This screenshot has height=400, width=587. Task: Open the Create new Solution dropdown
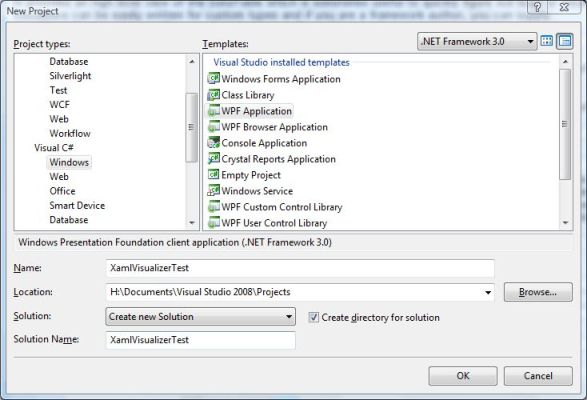tap(200, 316)
